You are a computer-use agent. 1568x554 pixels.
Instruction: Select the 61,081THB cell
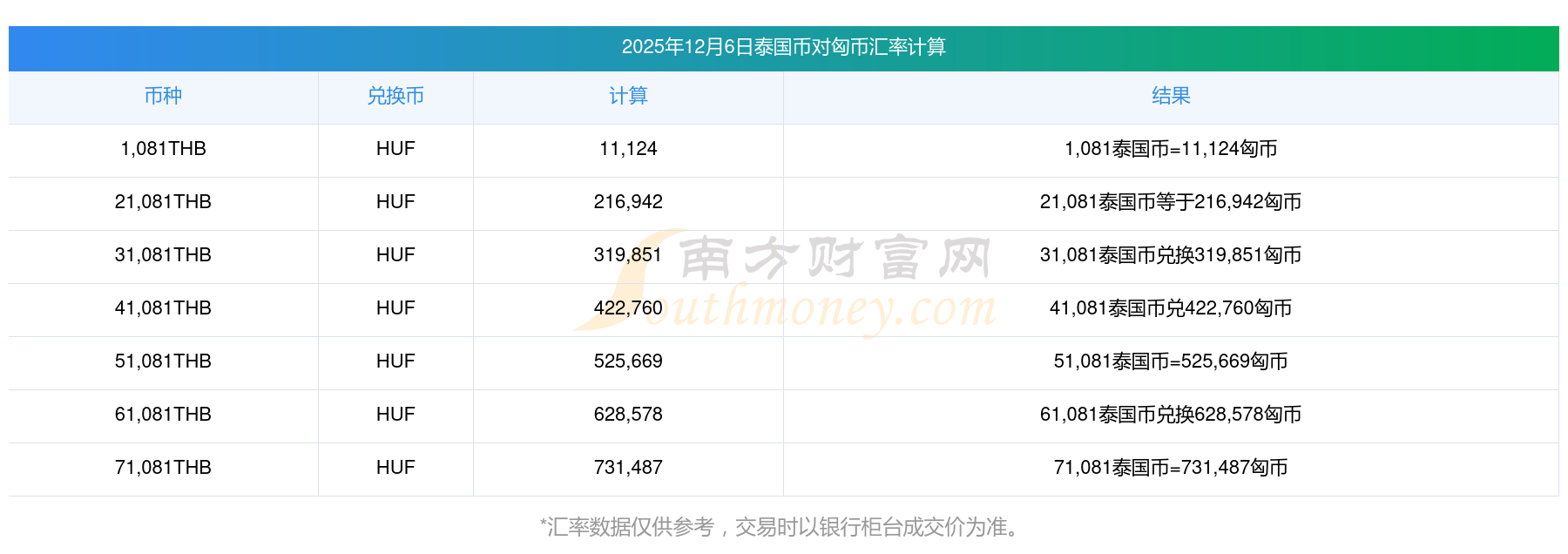[x=163, y=415]
